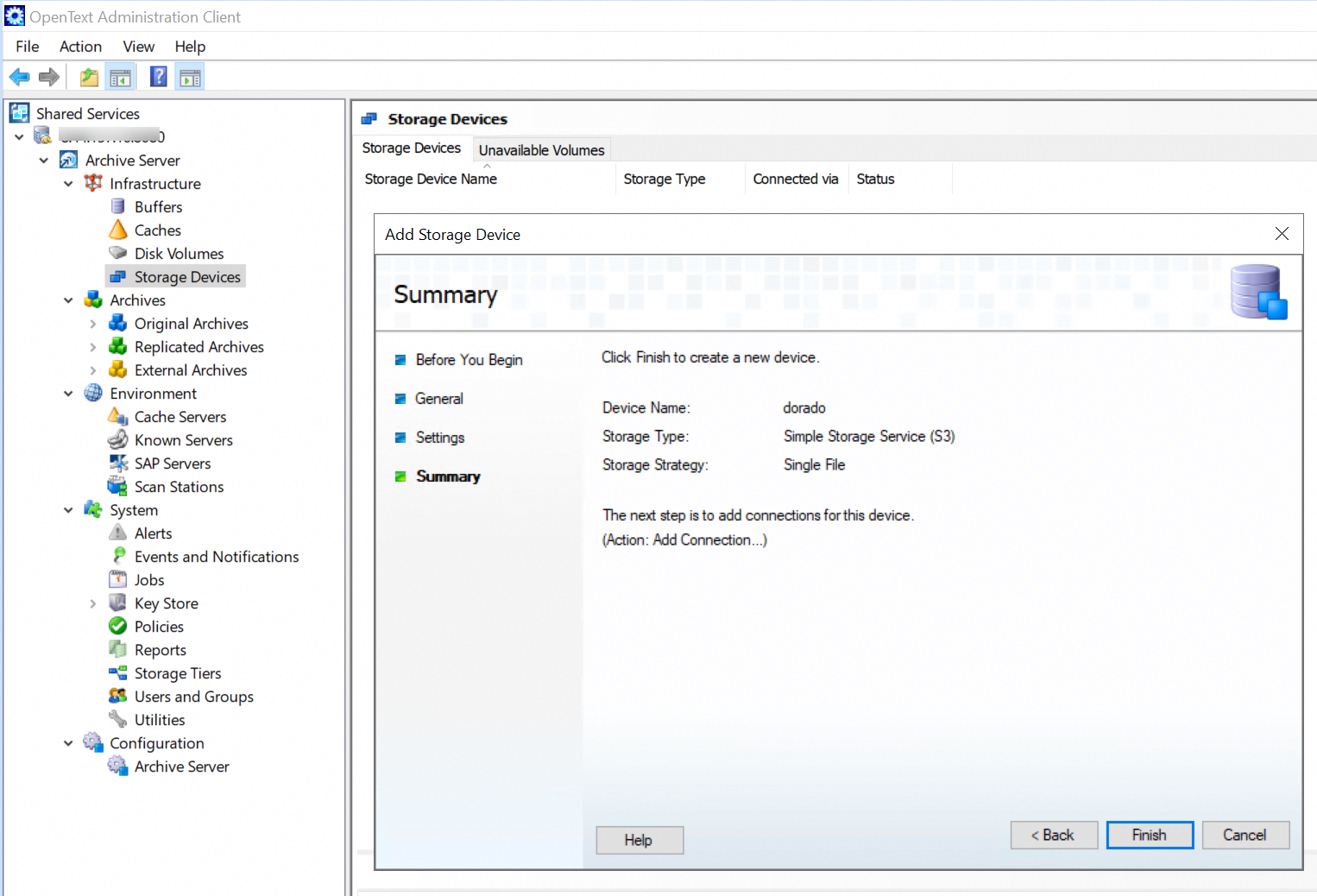Click the Storage Devices tree icon
The image size is (1317, 896).
pos(118,276)
